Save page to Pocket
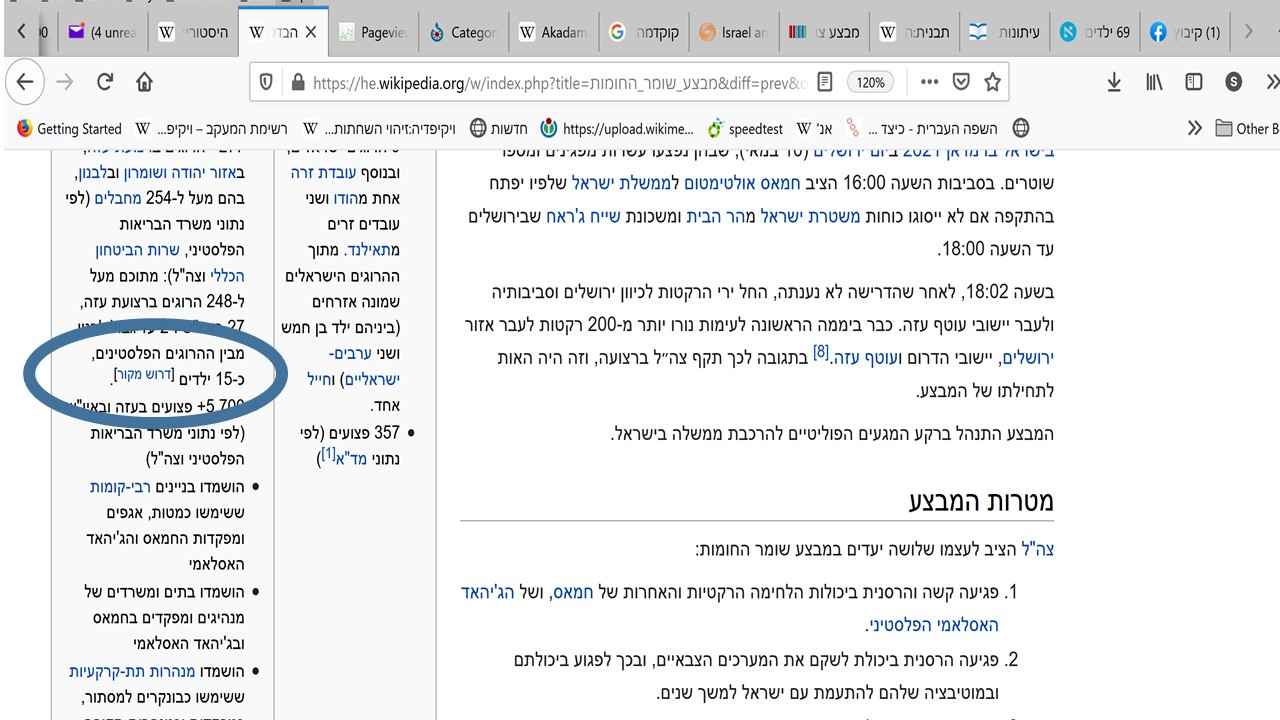The height and width of the screenshot is (720, 1280). pos(961,83)
